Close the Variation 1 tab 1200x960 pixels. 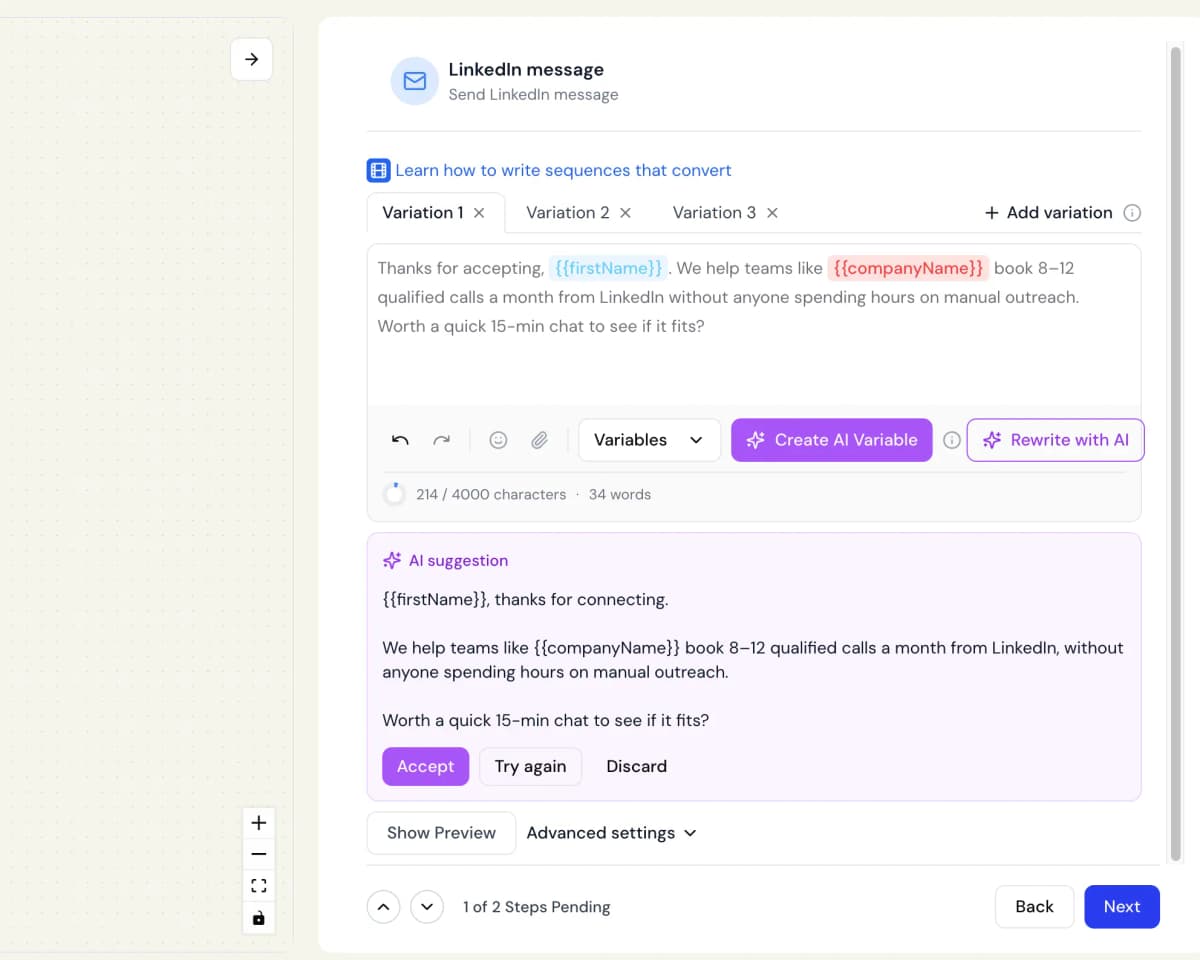[479, 213]
